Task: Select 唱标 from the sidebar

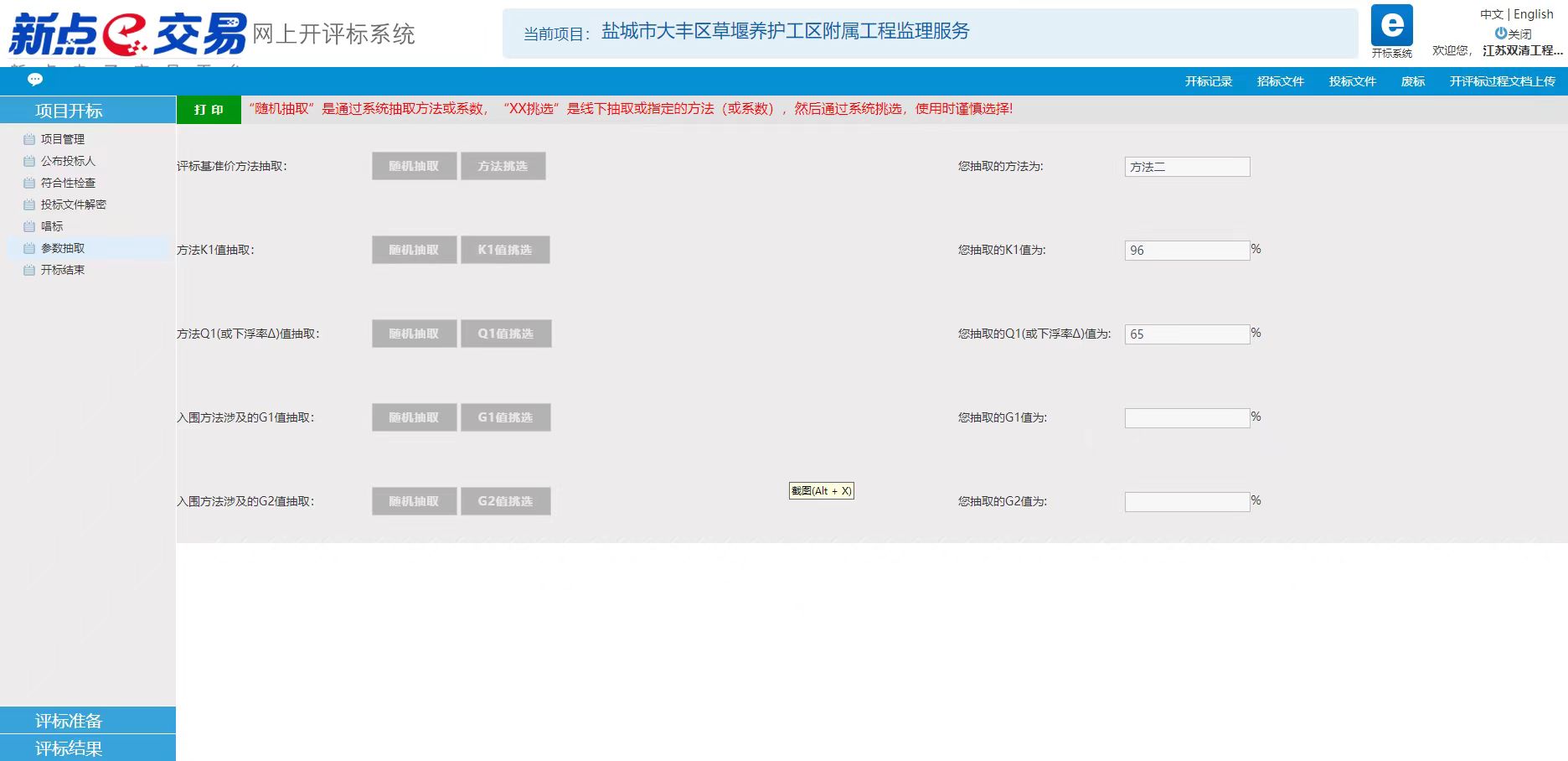Action: [51, 226]
